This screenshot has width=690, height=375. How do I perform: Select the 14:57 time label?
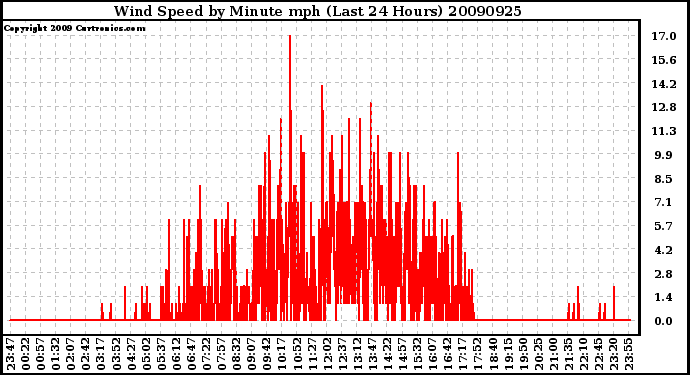point(402,354)
